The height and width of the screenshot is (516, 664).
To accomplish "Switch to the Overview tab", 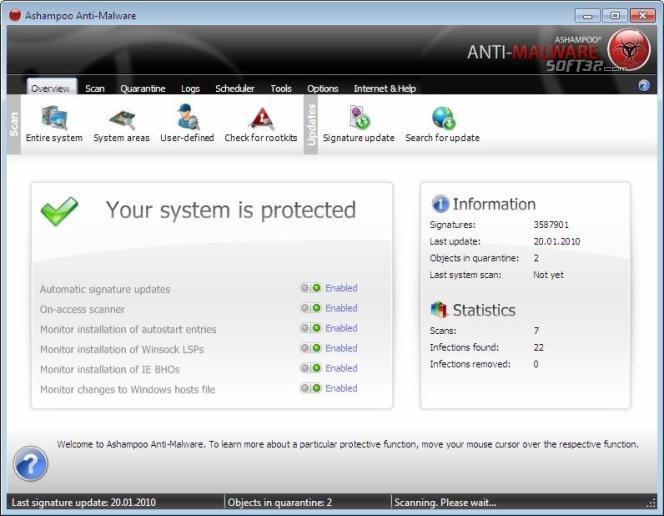I will [x=51, y=87].
